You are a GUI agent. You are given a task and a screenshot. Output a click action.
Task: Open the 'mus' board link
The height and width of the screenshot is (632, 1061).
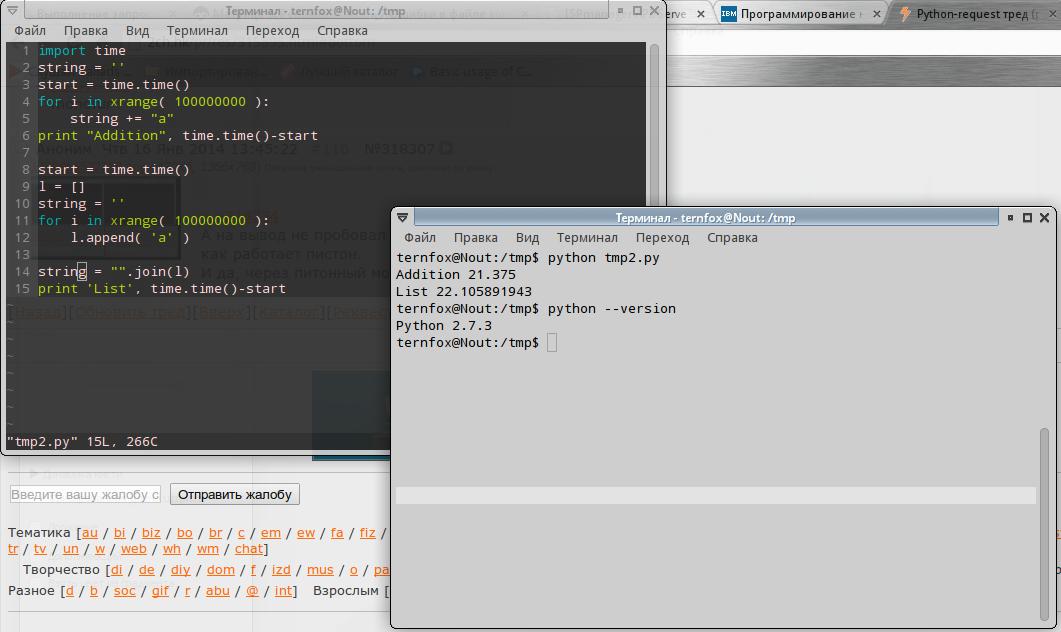coord(320,570)
